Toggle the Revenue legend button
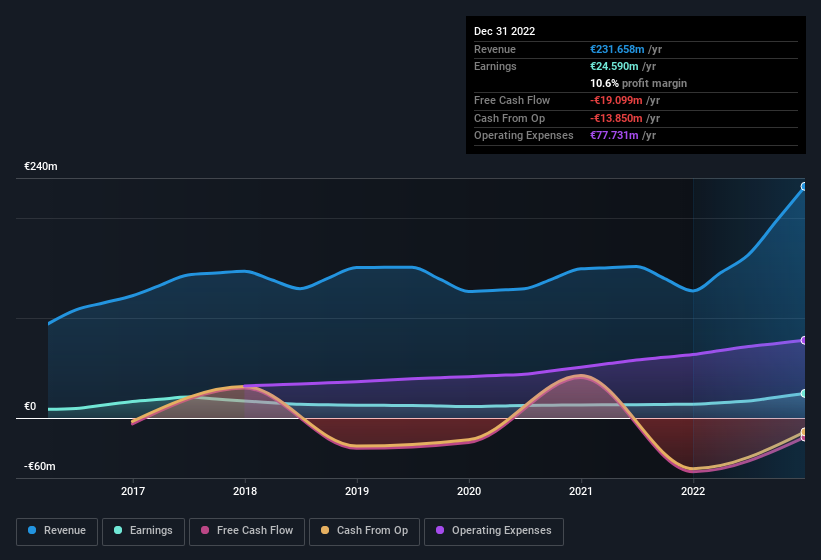Image resolution: width=821 pixels, height=560 pixels. pos(57,531)
